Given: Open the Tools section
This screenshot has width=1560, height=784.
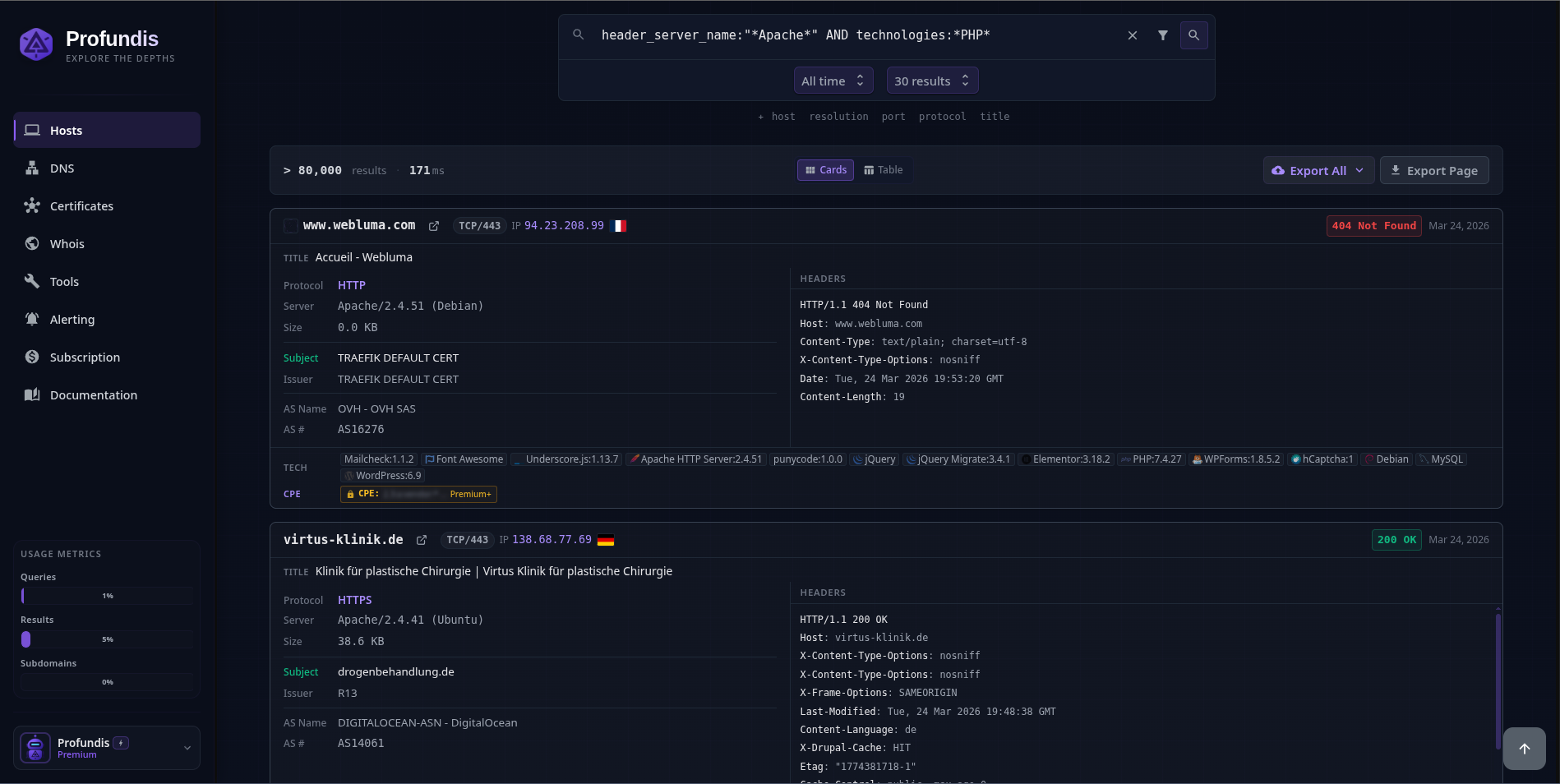Looking at the screenshot, I should coord(107,281).
